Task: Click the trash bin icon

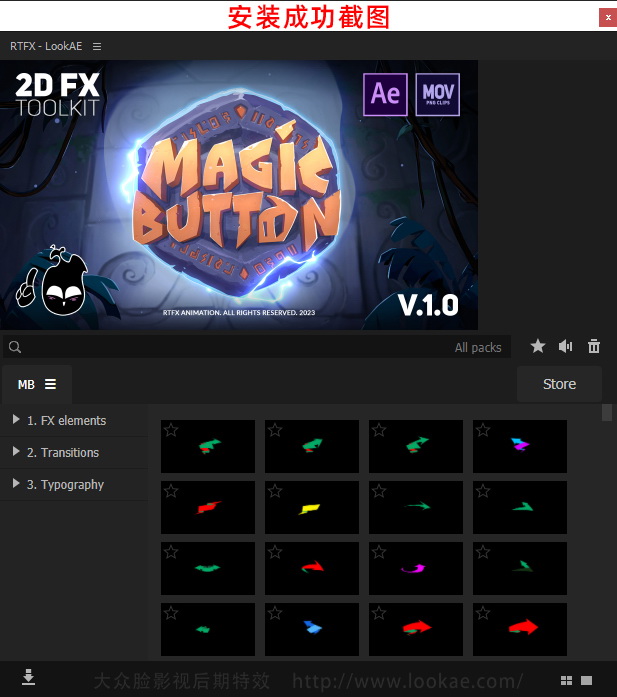Action: 594,346
